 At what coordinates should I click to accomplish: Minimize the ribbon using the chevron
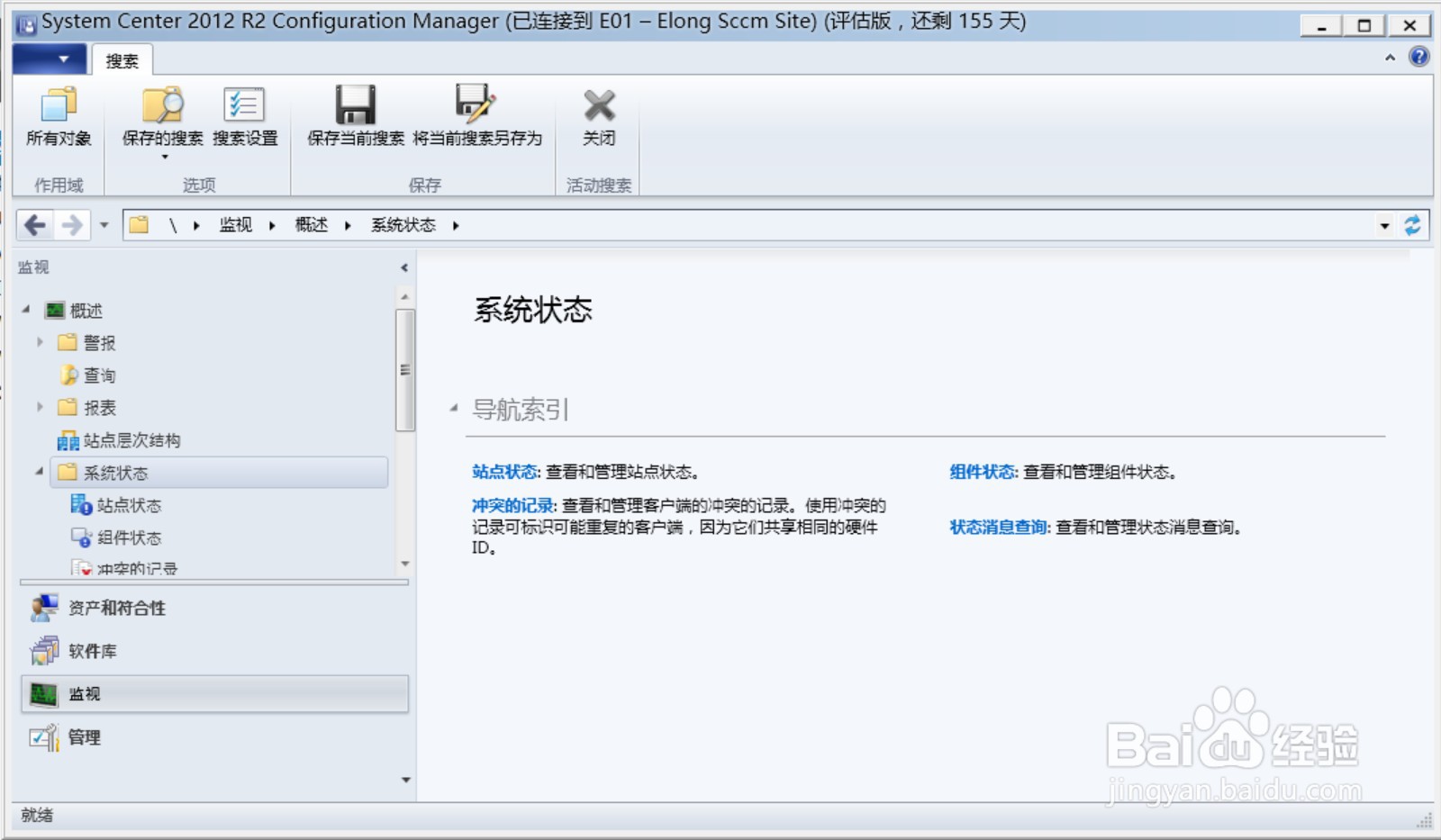[1390, 58]
